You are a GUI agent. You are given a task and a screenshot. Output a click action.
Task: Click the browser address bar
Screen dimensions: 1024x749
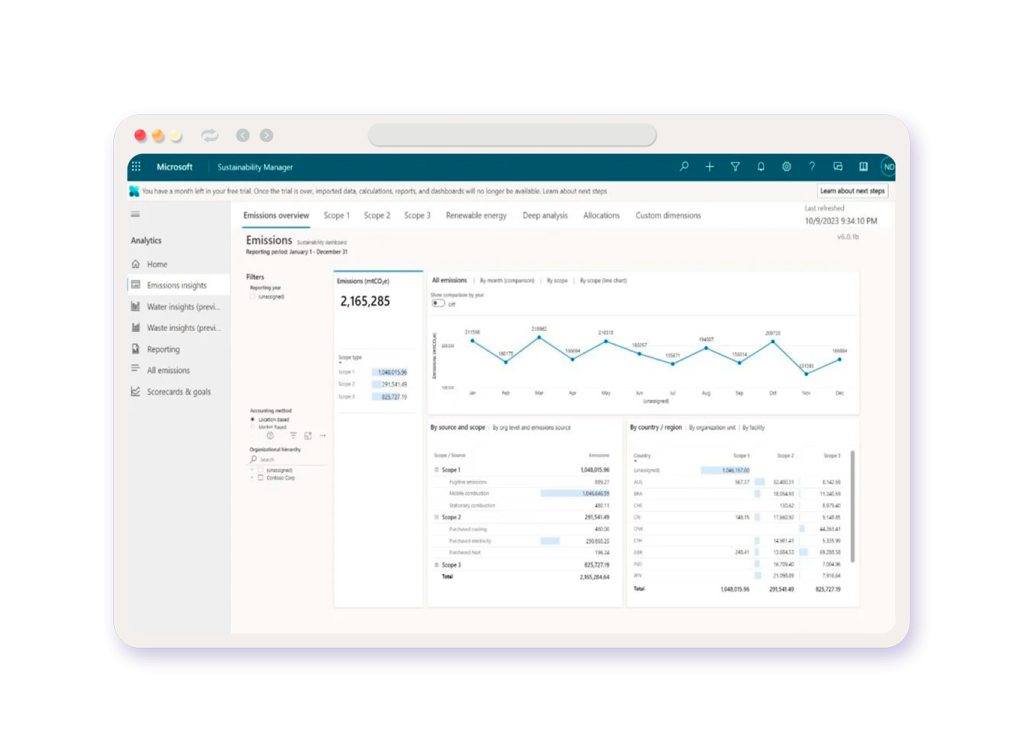[x=513, y=135]
